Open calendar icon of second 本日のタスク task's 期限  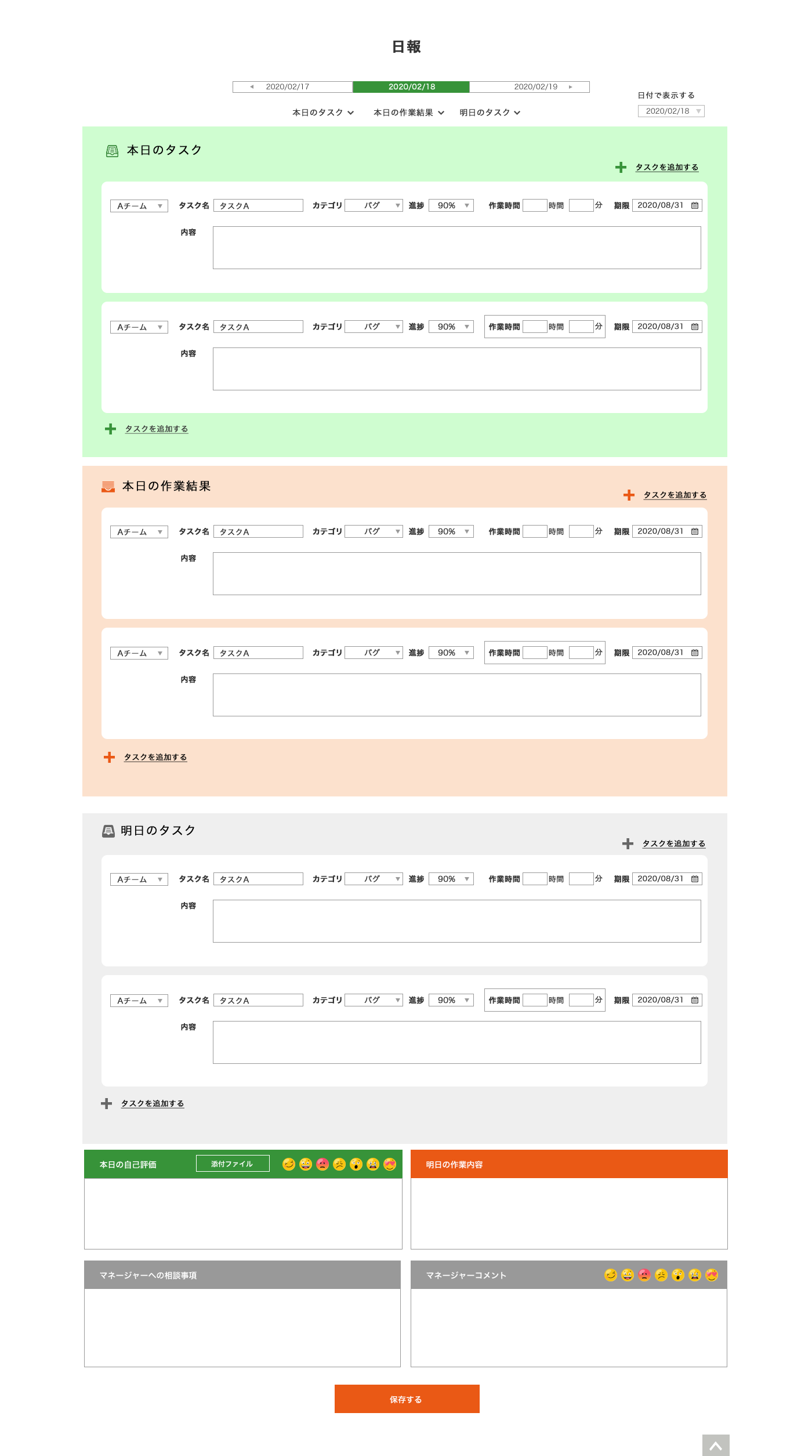point(695,327)
